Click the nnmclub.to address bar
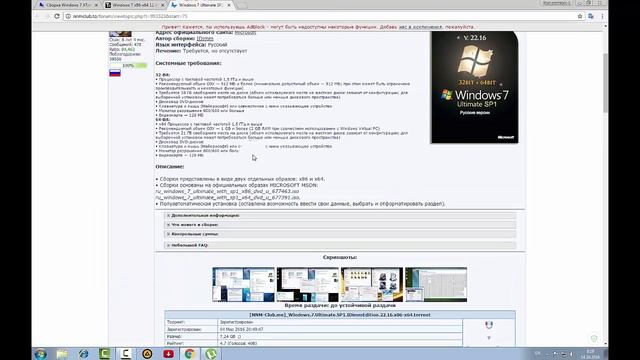Viewport: 640px width, 360px height. (318, 16)
